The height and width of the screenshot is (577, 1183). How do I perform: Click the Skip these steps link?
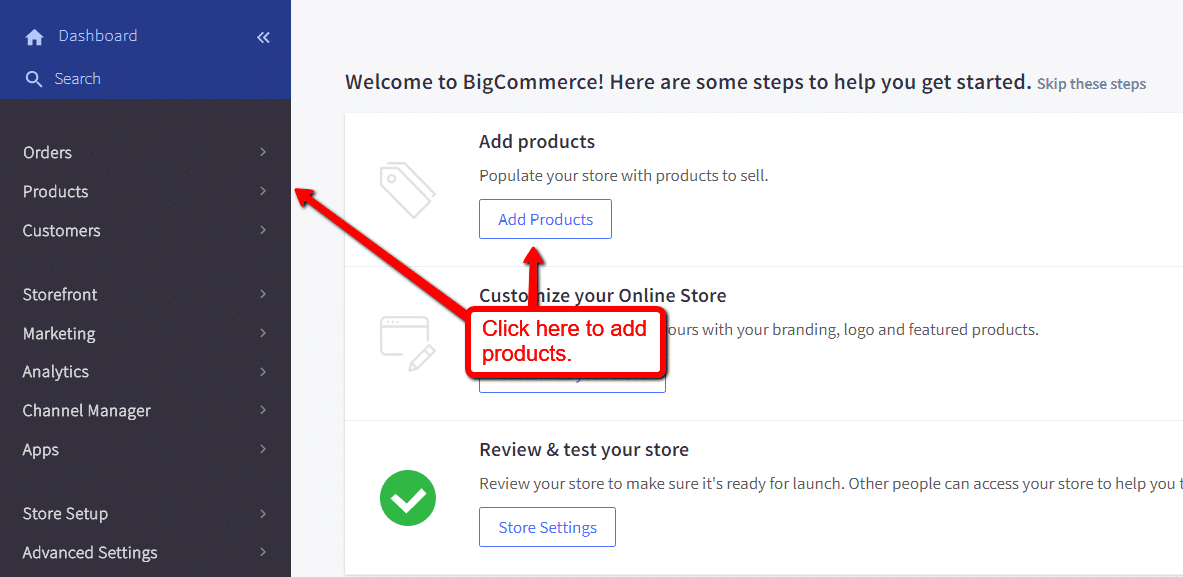[x=1091, y=84]
